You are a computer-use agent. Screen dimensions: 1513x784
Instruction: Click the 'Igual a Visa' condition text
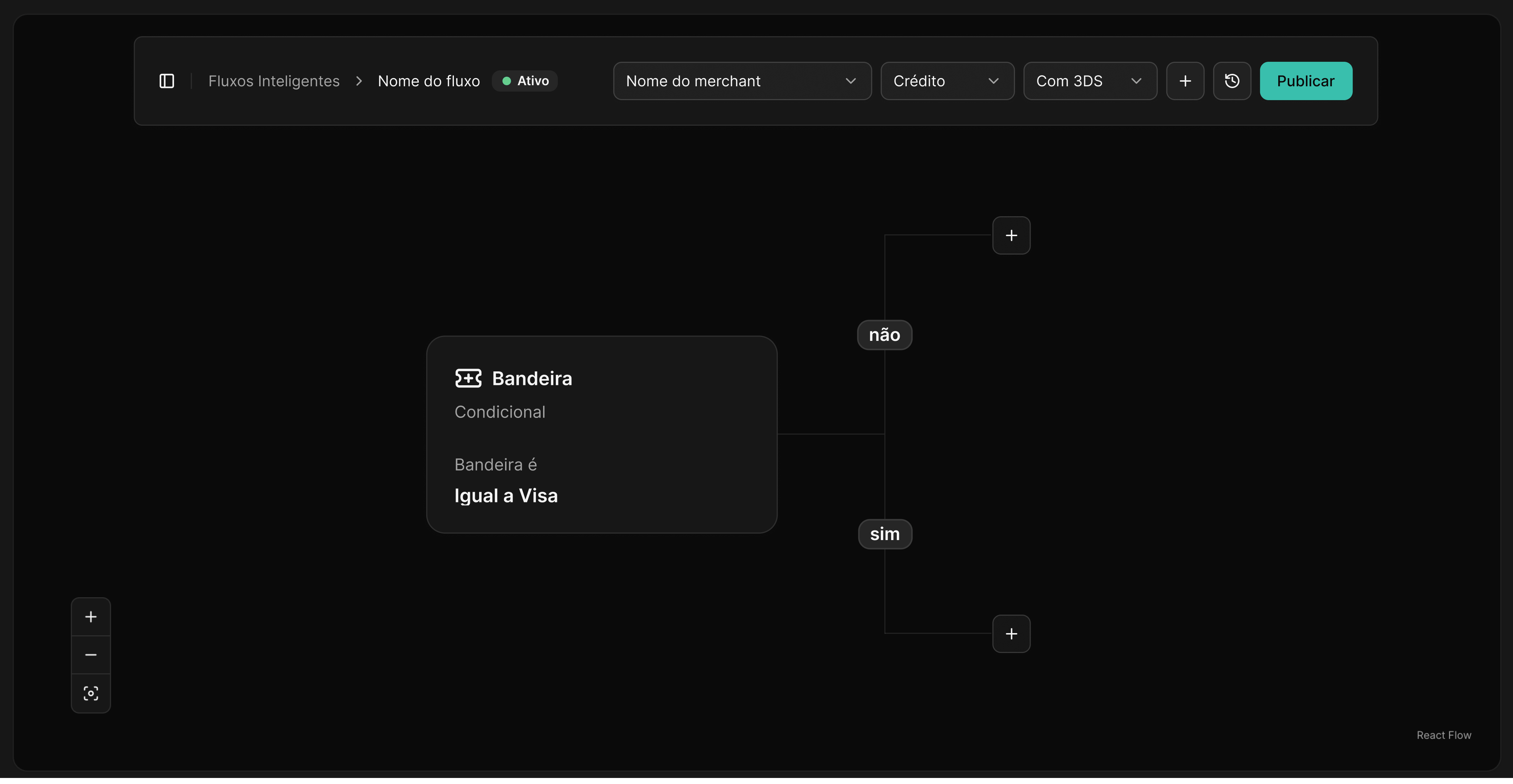coord(506,496)
